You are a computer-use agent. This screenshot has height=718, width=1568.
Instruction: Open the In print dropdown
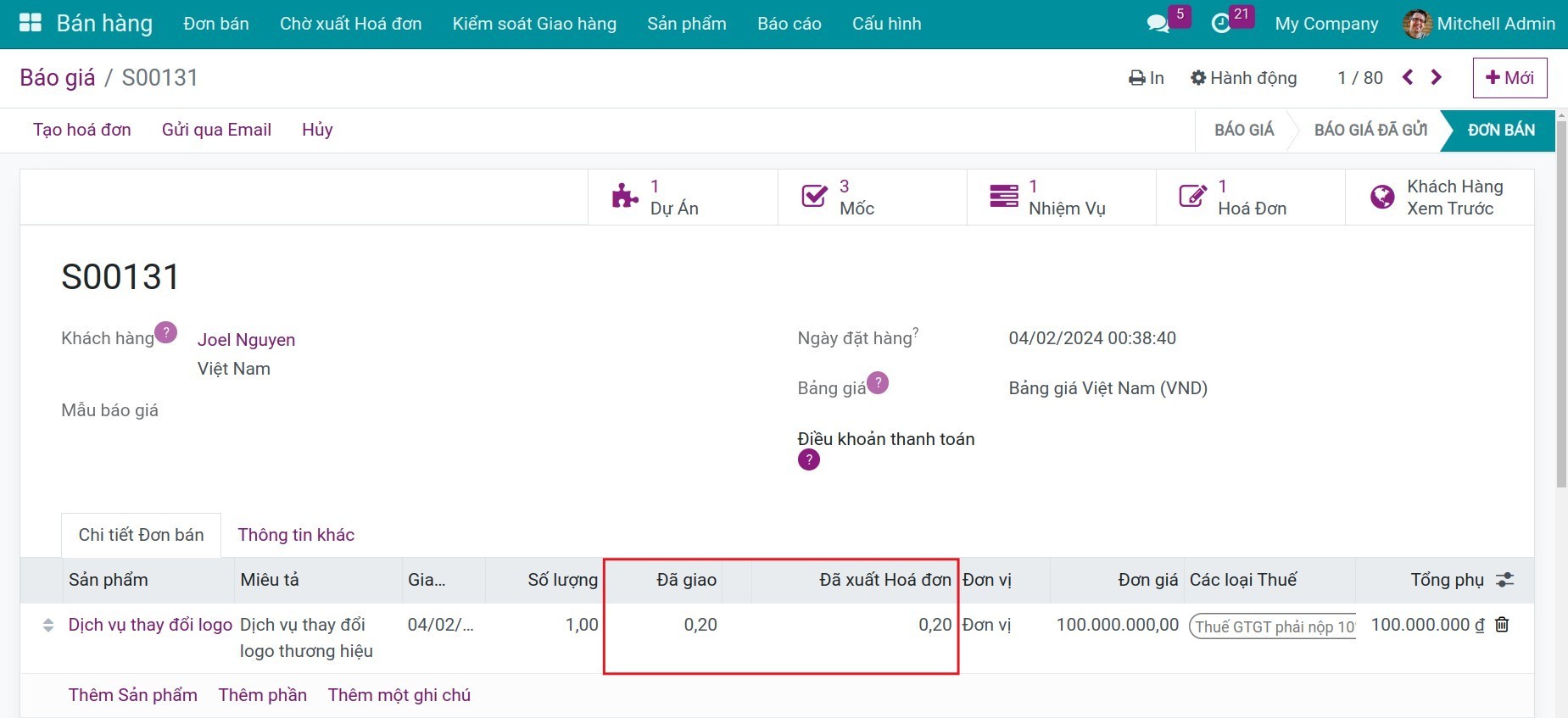pyautogui.click(x=1147, y=78)
